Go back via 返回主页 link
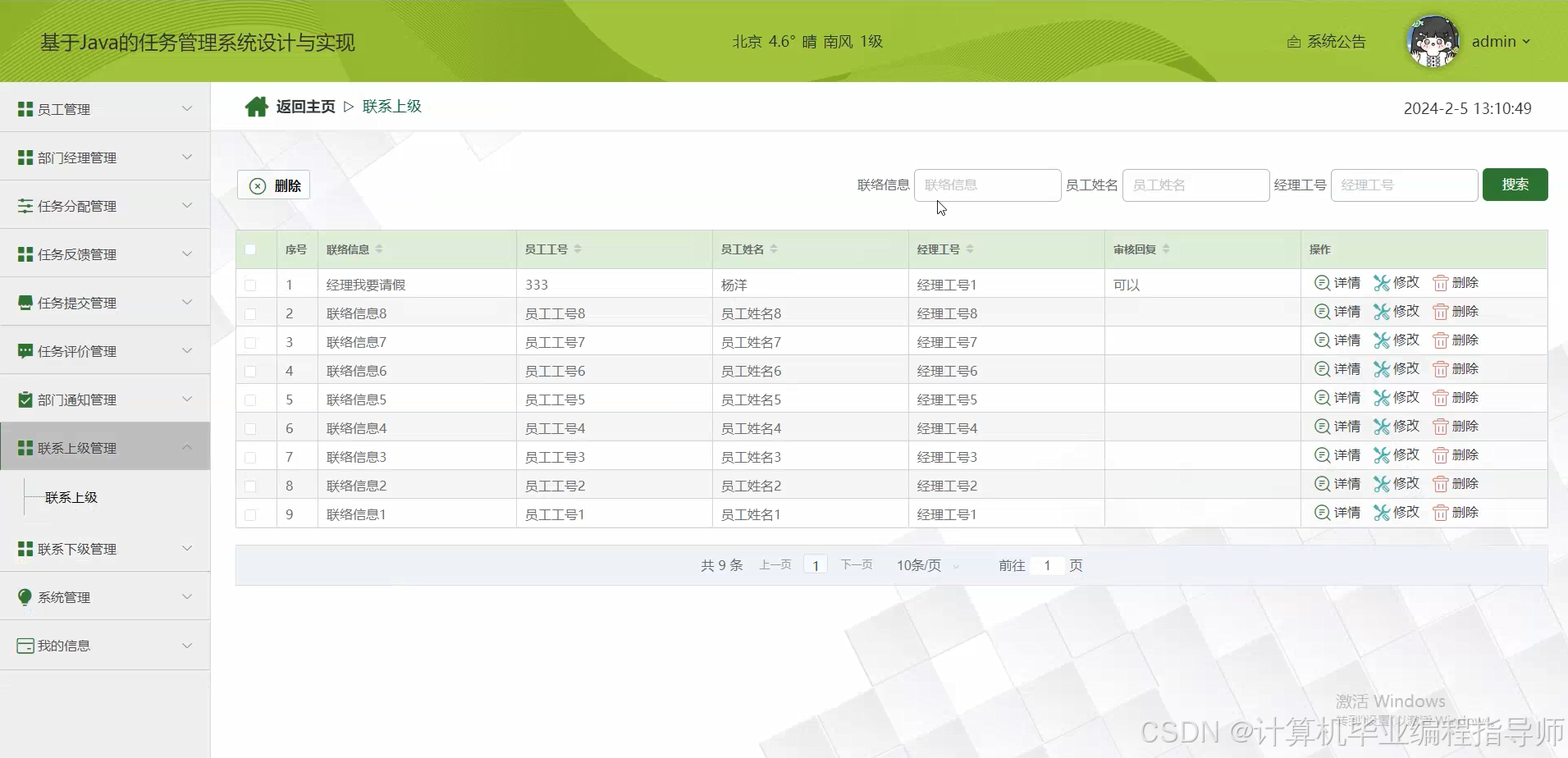Viewport: 1568px width, 758px height. [305, 107]
